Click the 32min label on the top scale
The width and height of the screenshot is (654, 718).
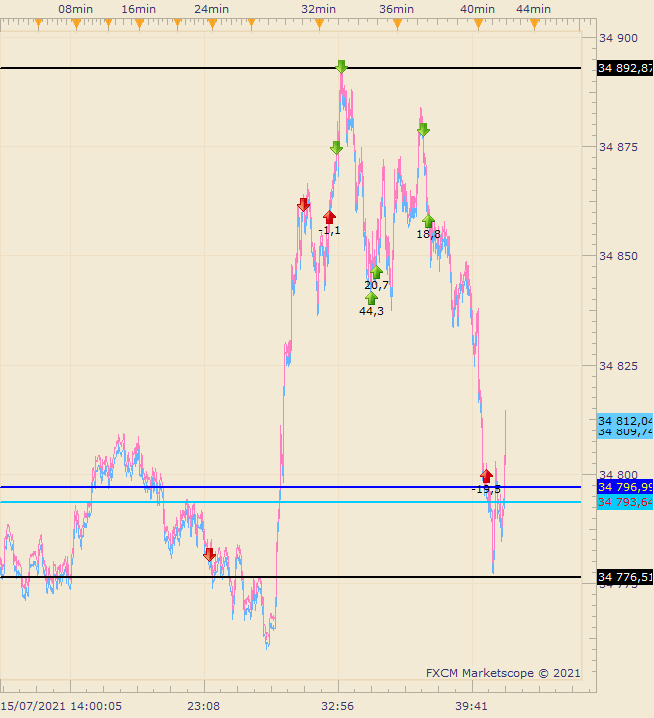pos(318,9)
